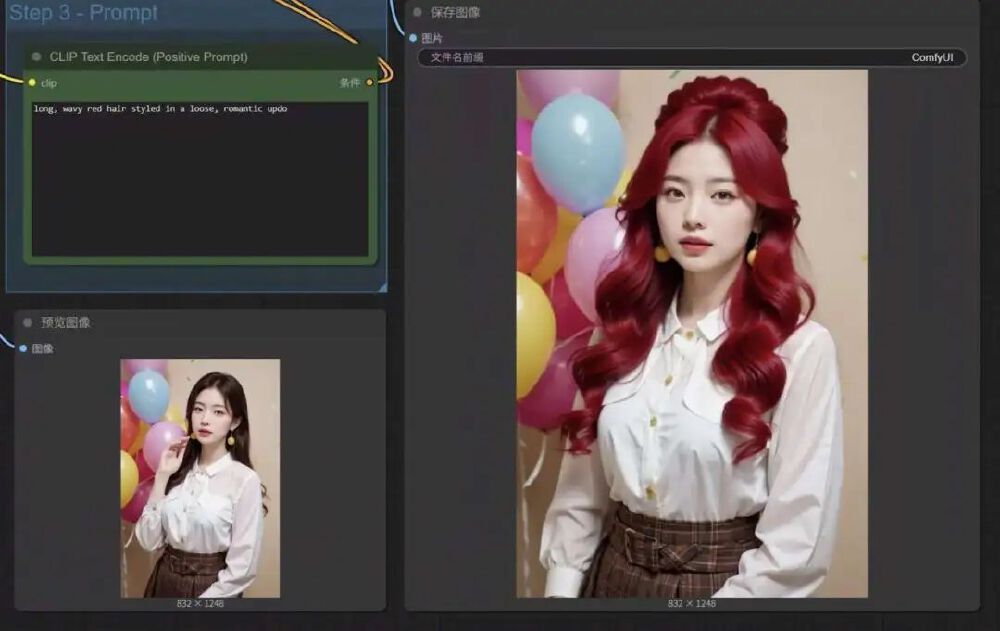This screenshot has width=1000, height=631.
Task: Open the small preview thumbnail in 预览图像
Action: click(x=200, y=478)
